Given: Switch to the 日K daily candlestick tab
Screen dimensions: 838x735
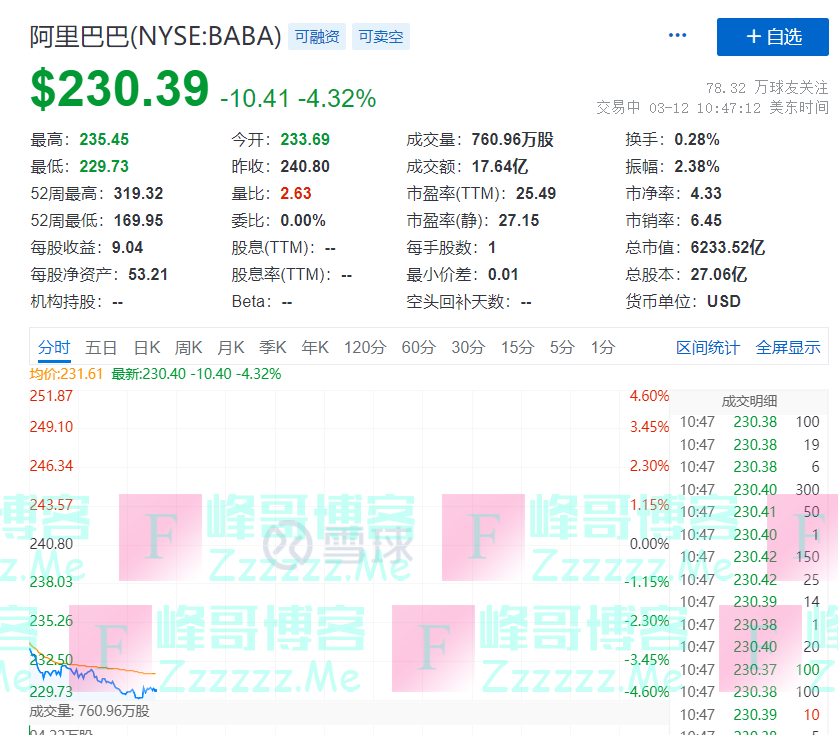Looking at the screenshot, I should [x=145, y=347].
